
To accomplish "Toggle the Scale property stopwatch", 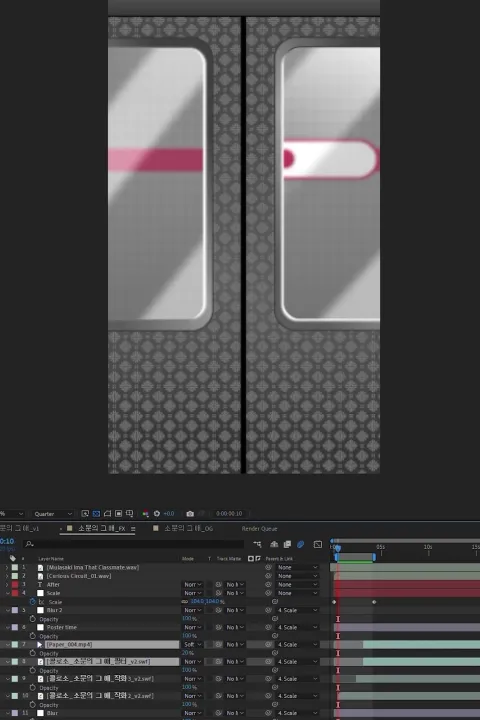I will tap(33, 602).
